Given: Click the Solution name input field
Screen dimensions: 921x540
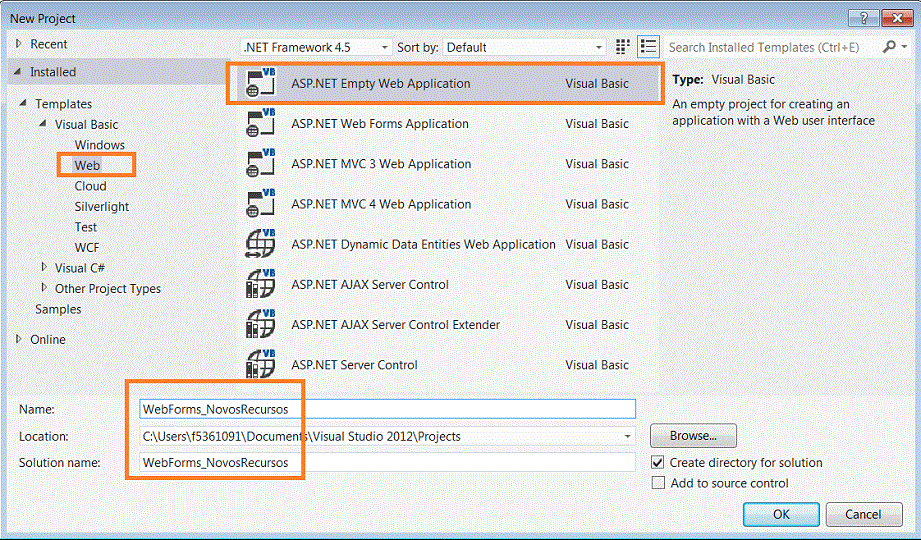Looking at the screenshot, I should click(x=388, y=462).
